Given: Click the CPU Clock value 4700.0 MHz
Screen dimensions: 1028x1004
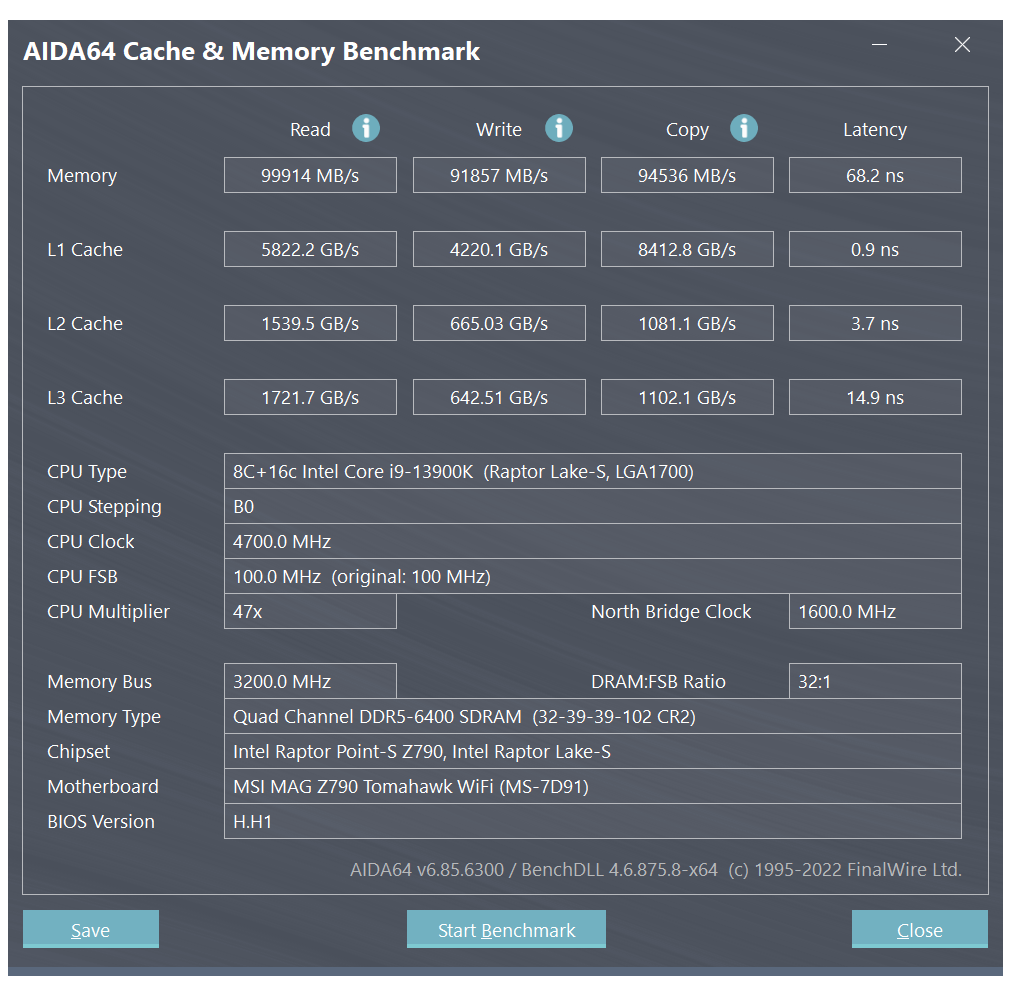Looking at the screenshot, I should [593, 541].
